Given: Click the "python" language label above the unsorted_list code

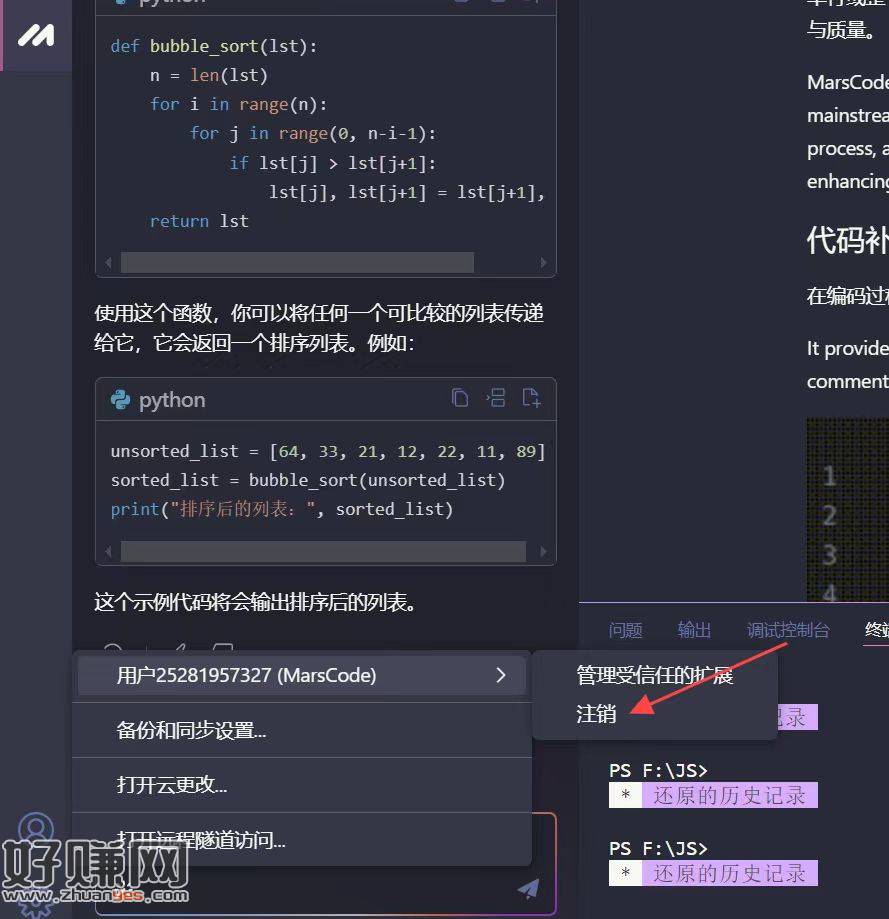Looking at the screenshot, I should tap(172, 400).
